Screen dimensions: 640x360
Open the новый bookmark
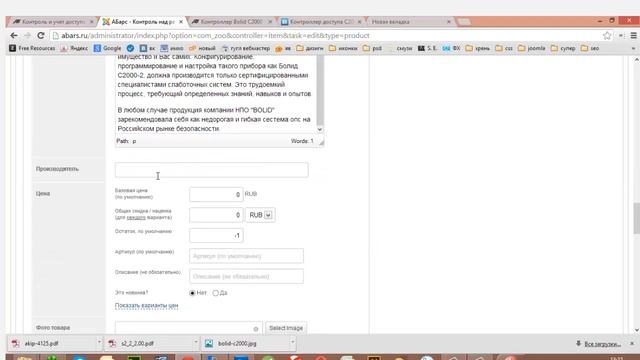coord(202,48)
